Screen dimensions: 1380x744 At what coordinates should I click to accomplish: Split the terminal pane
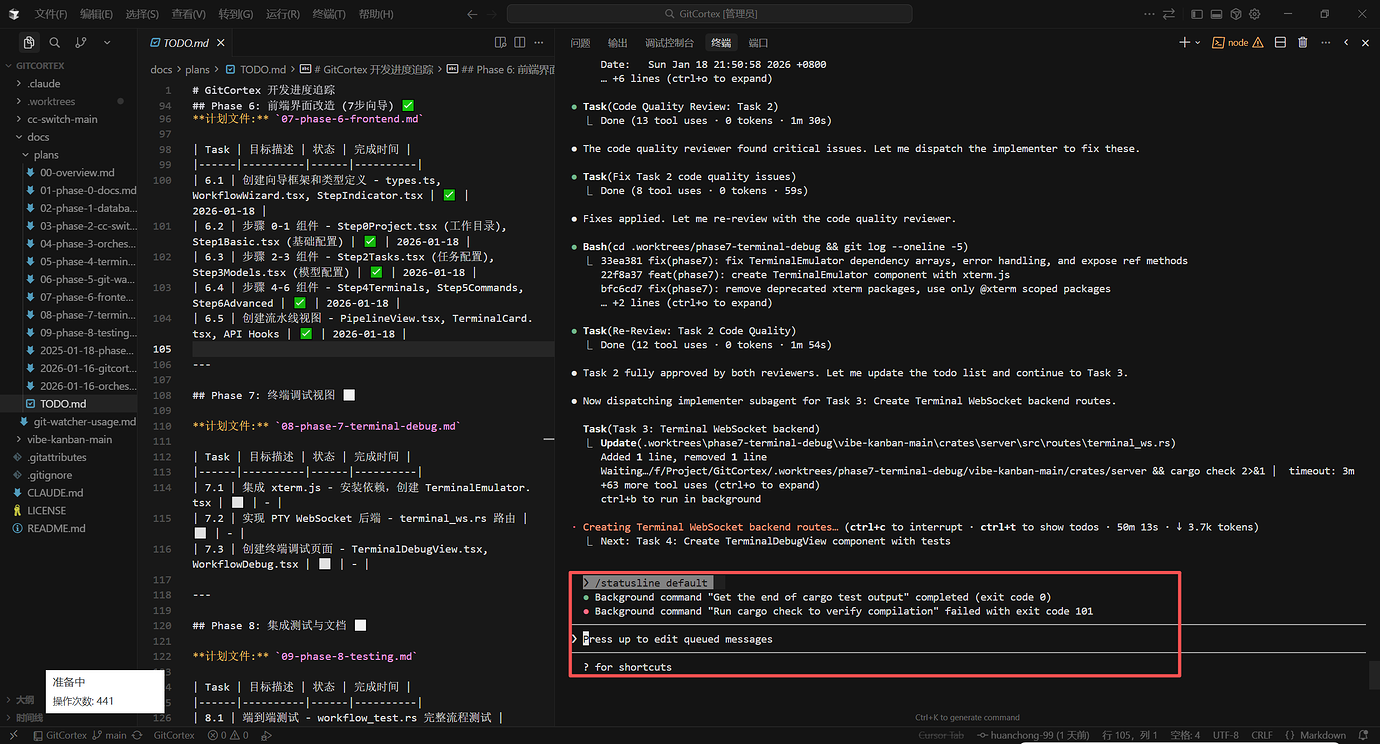click(1280, 42)
